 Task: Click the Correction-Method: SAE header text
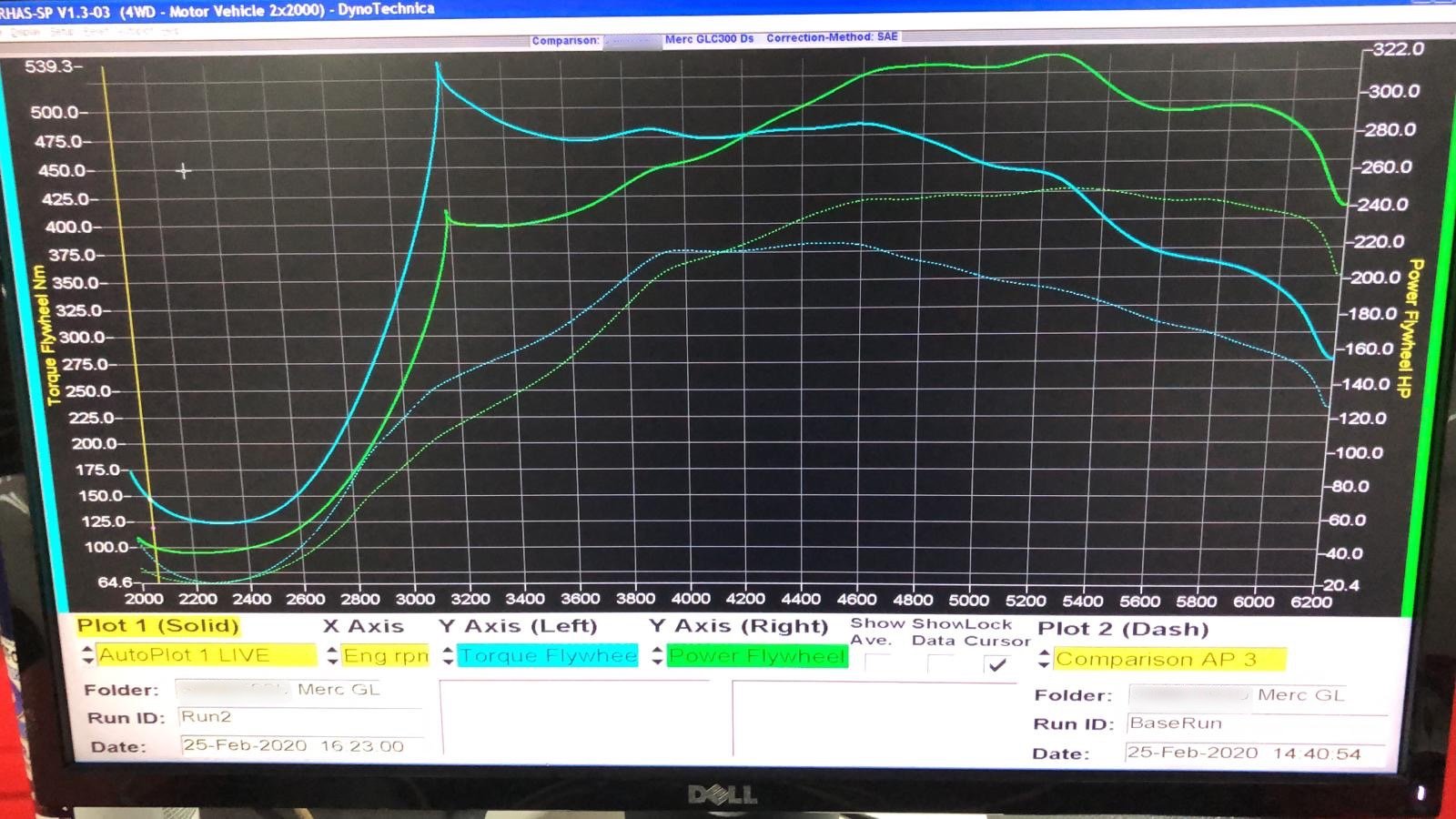(832, 37)
